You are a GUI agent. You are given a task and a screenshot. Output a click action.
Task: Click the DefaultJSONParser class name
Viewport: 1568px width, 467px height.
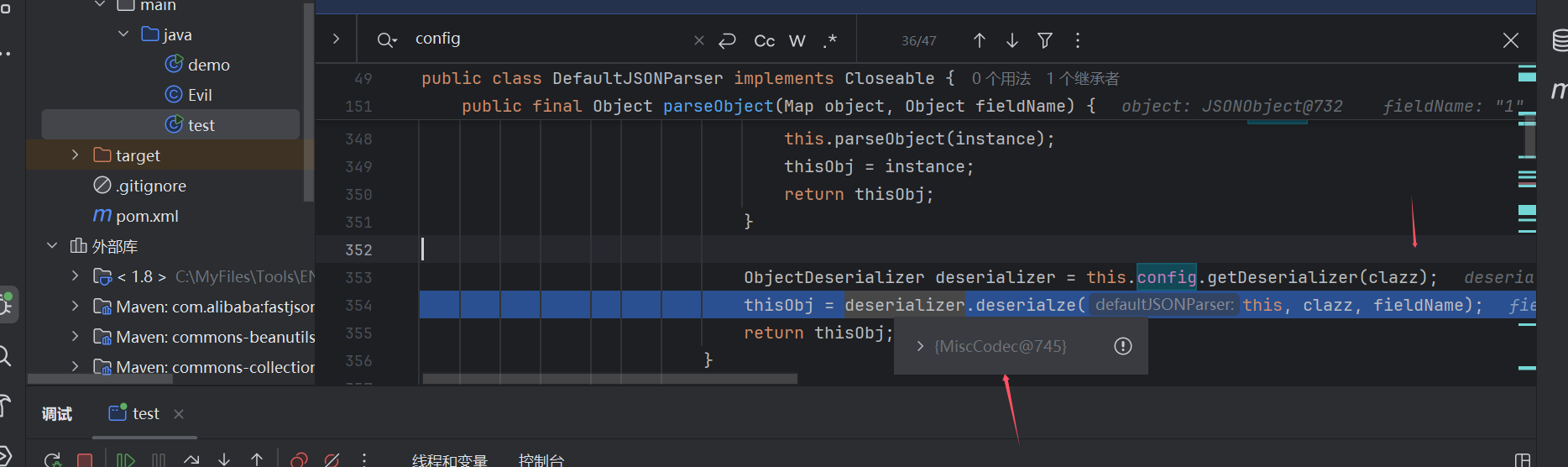coord(638,78)
